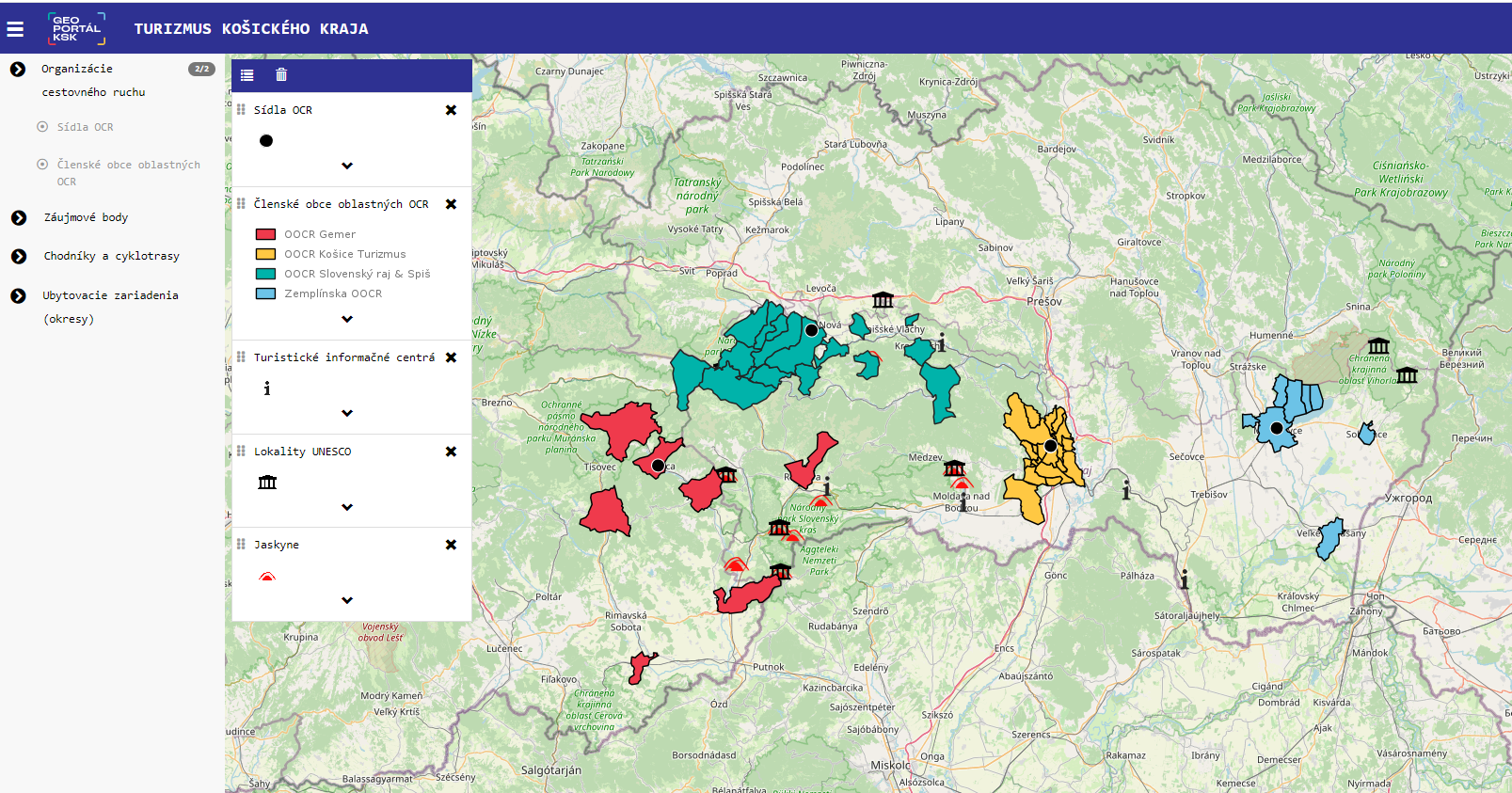Toggle the legend list icon
The width and height of the screenshot is (1512, 793).
pos(247,75)
